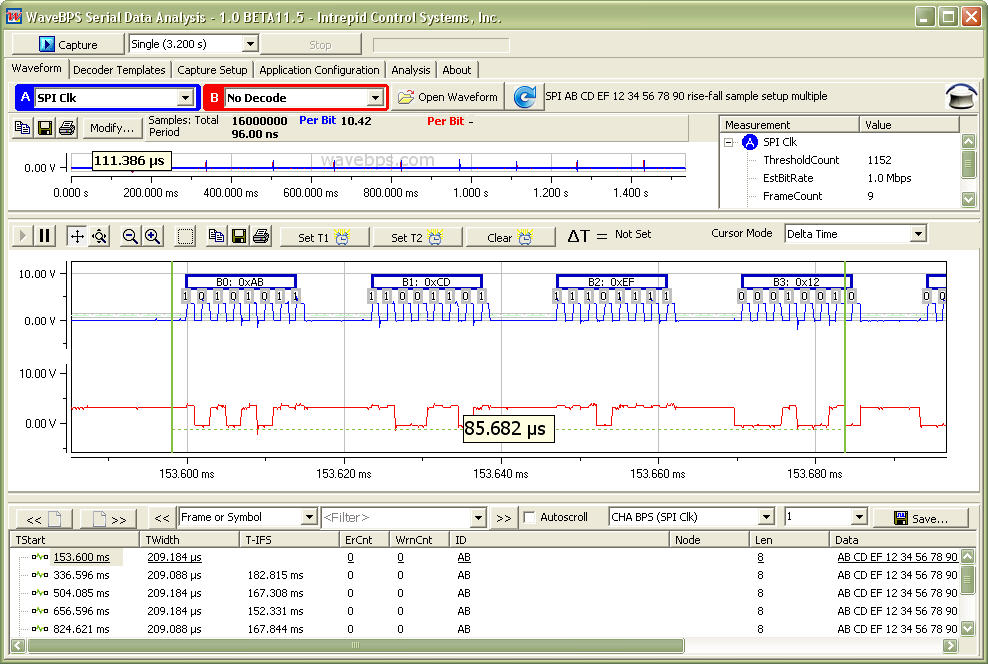Click the refresh waveform icon
The image size is (988, 664).
click(x=524, y=97)
